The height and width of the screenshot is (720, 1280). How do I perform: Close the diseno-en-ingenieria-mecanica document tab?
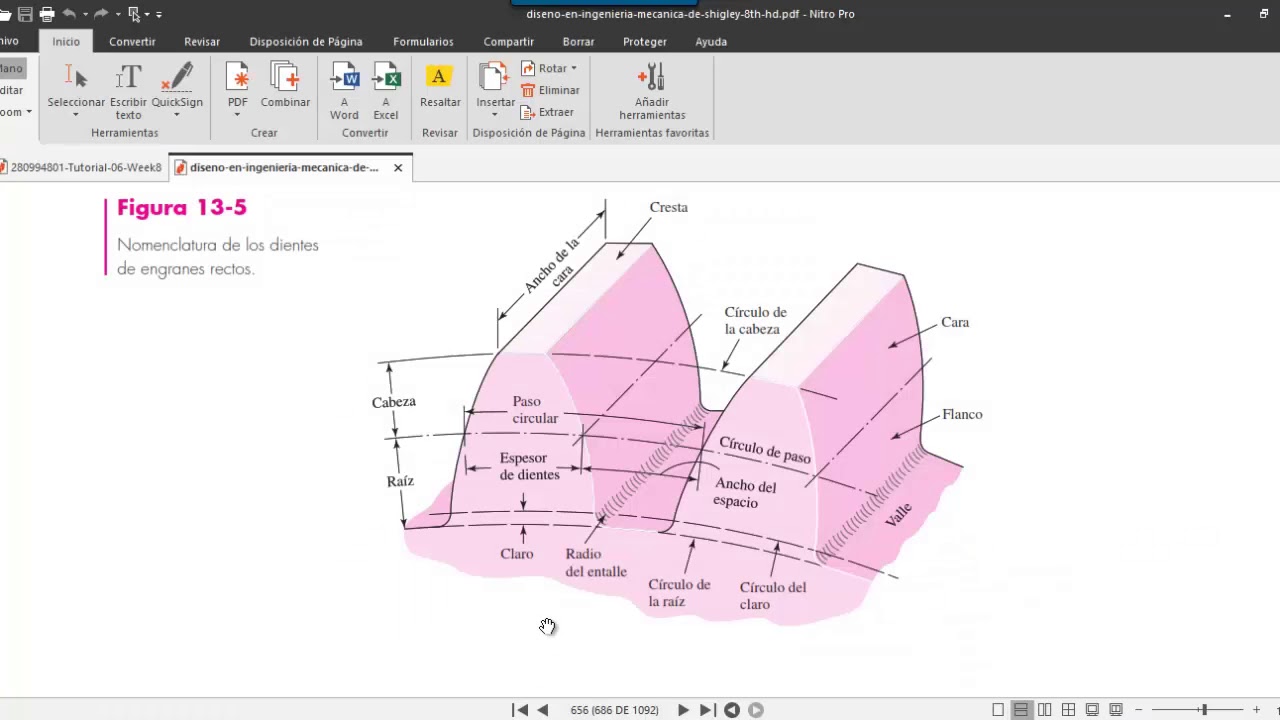[398, 167]
